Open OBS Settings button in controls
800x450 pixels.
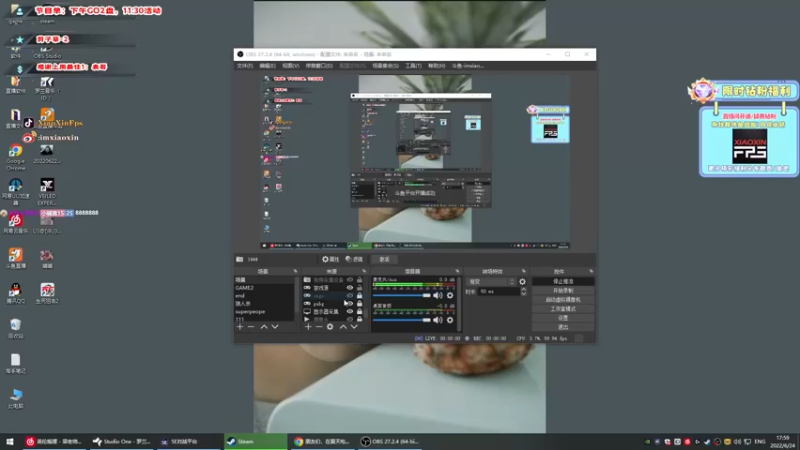(x=563, y=318)
